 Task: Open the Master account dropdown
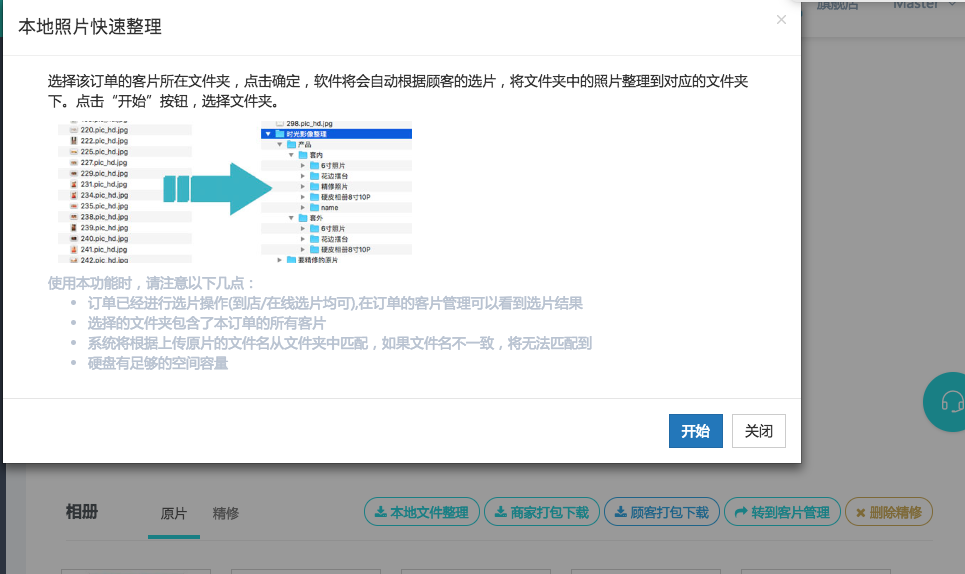tap(915, 5)
